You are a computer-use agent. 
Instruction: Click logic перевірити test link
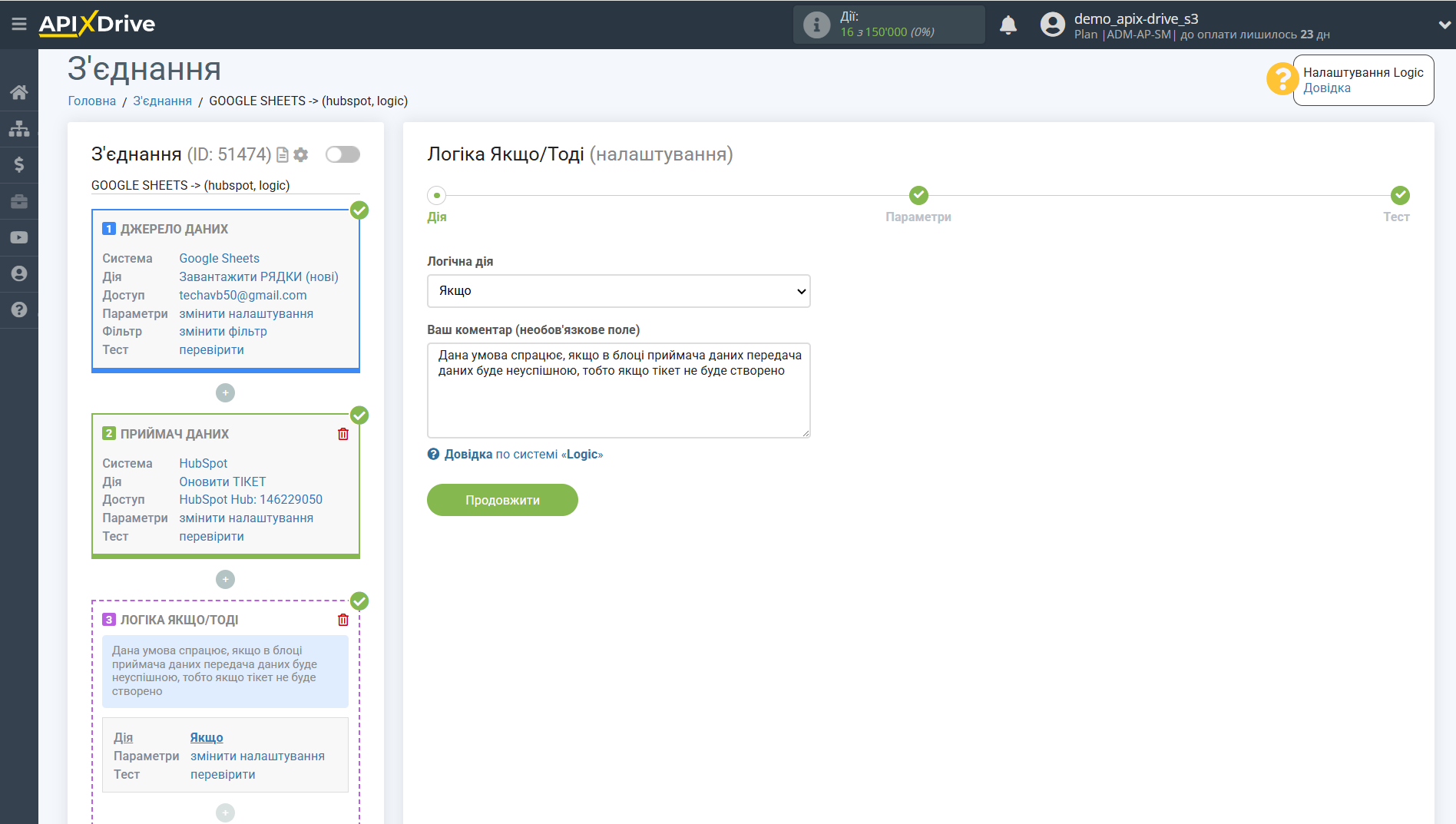pyautogui.click(x=223, y=774)
